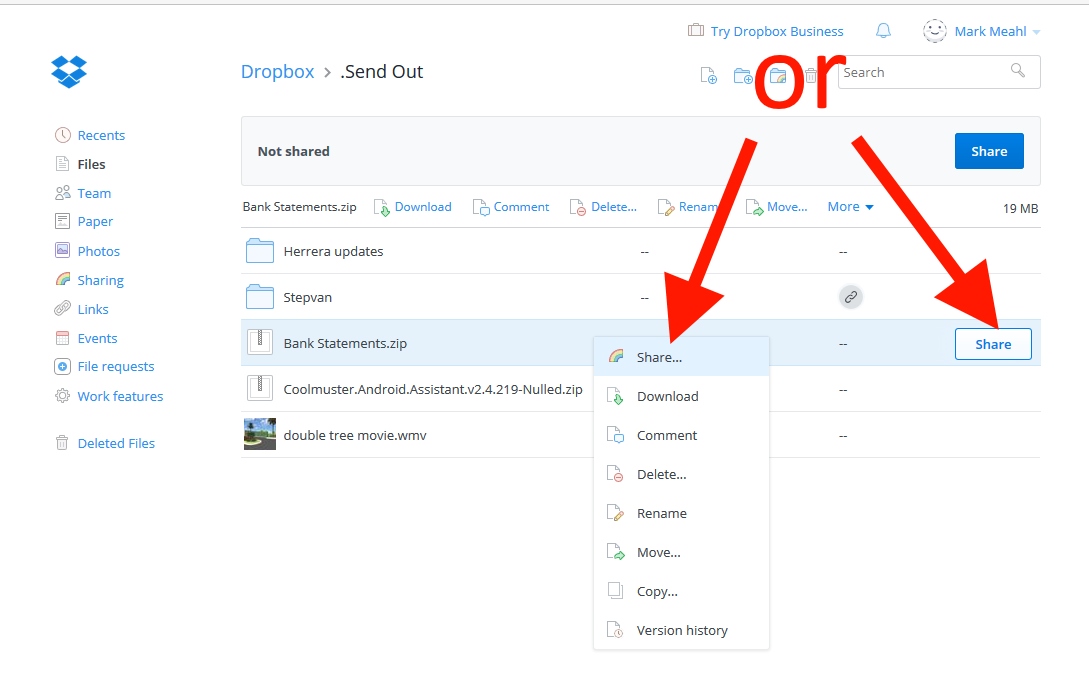Open the notifications bell
Viewport: 1089px width, 693px height.
[x=883, y=31]
